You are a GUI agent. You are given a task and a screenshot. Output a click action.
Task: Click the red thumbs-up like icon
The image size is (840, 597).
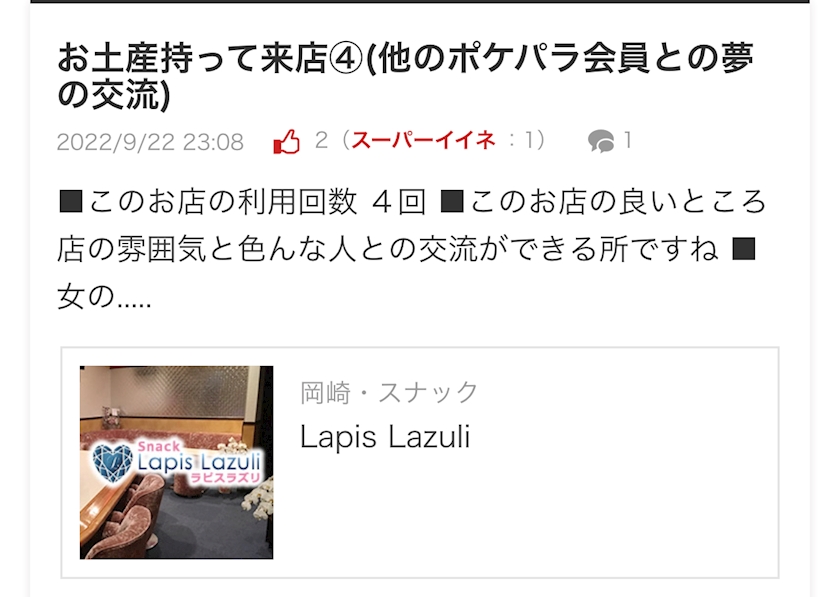coord(287,141)
